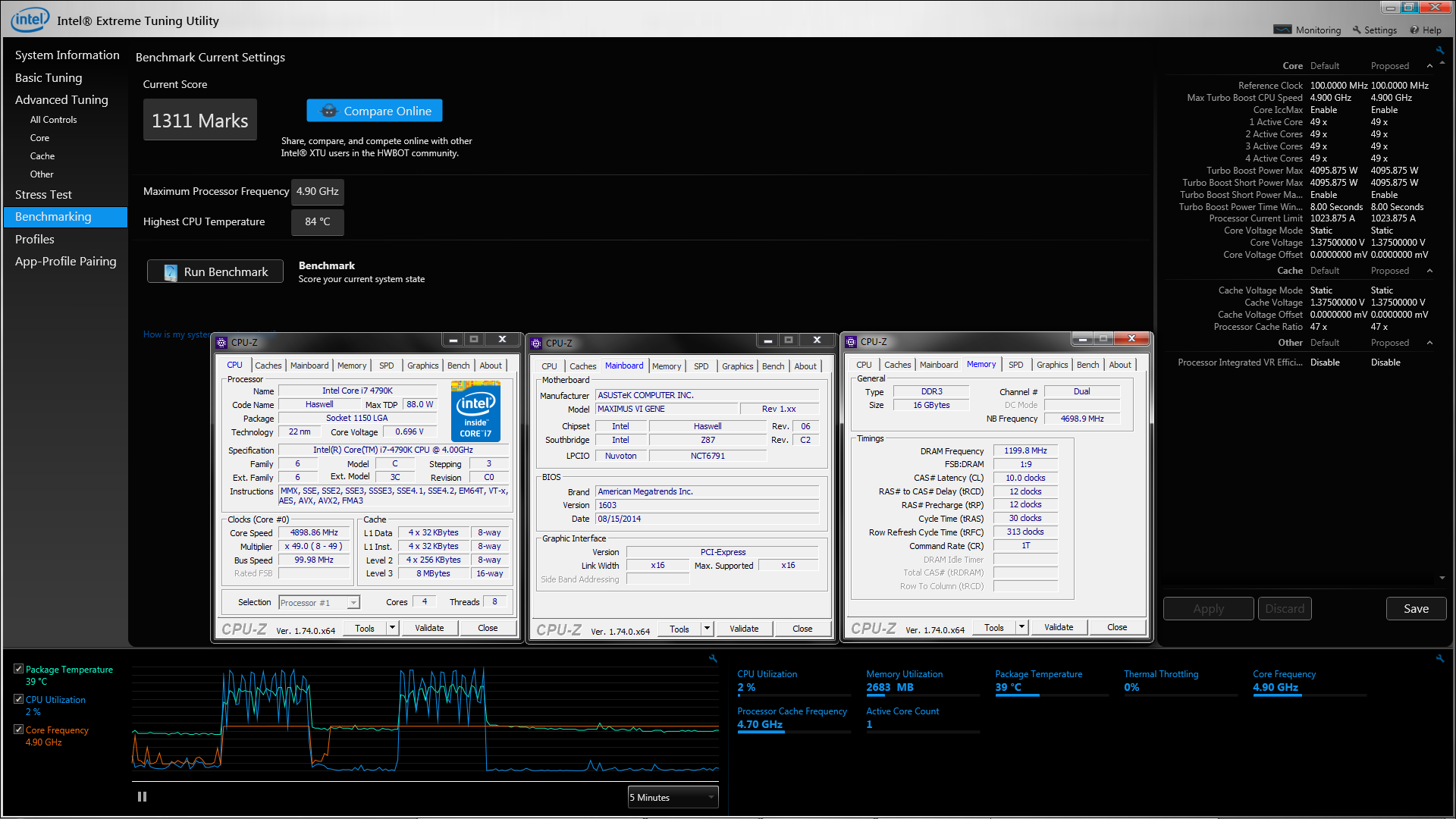Open Stress Test section
This screenshot has width=1456, height=819.
[43, 195]
